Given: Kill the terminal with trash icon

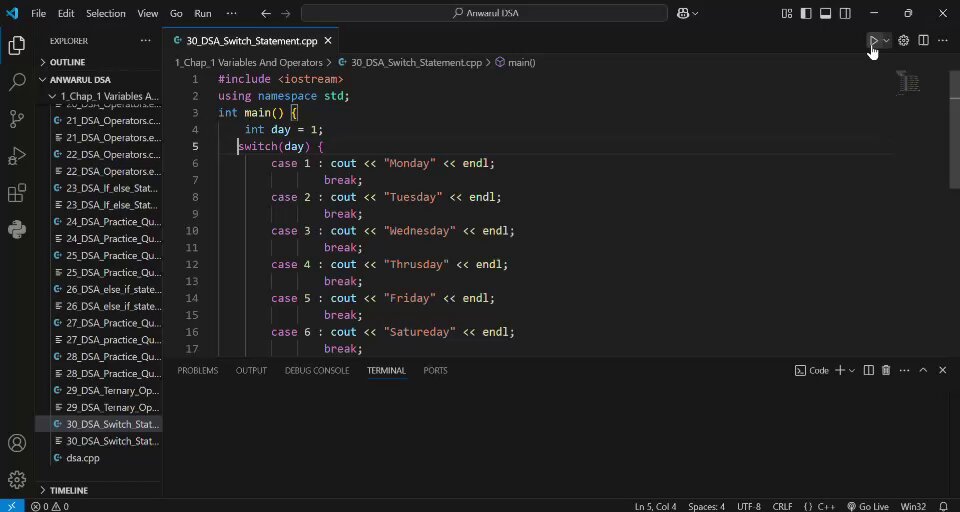Looking at the screenshot, I should tap(886, 370).
